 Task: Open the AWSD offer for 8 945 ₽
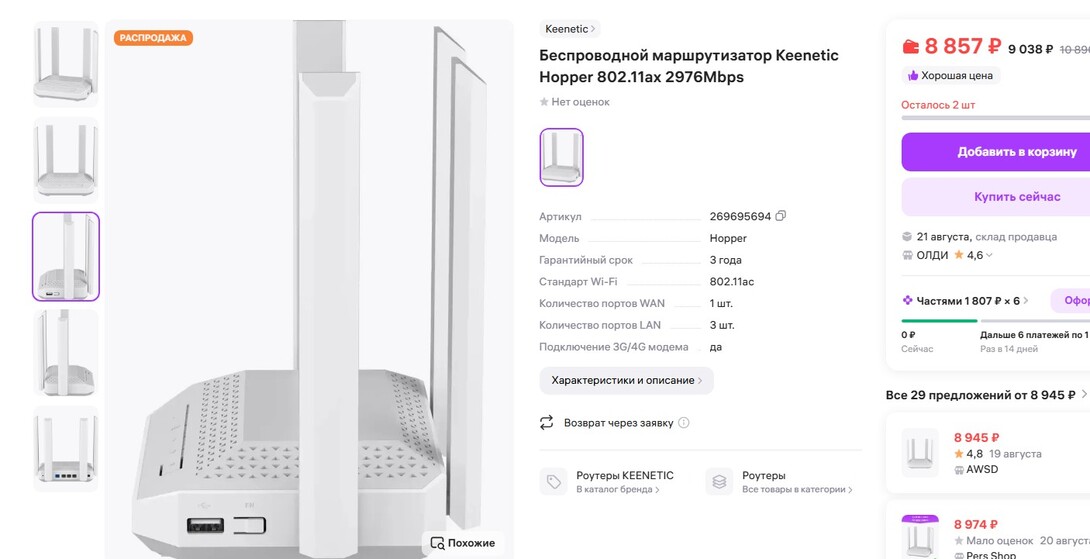[x=988, y=453]
